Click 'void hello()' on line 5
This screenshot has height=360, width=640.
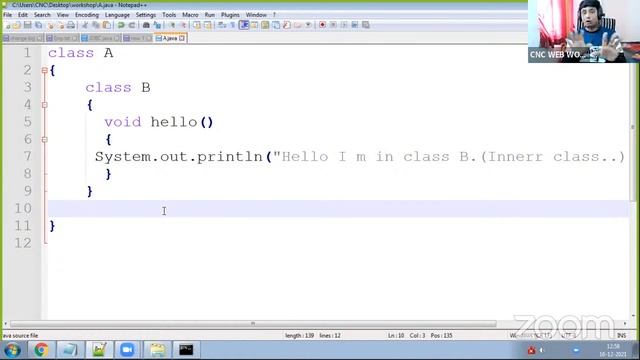(x=158, y=122)
